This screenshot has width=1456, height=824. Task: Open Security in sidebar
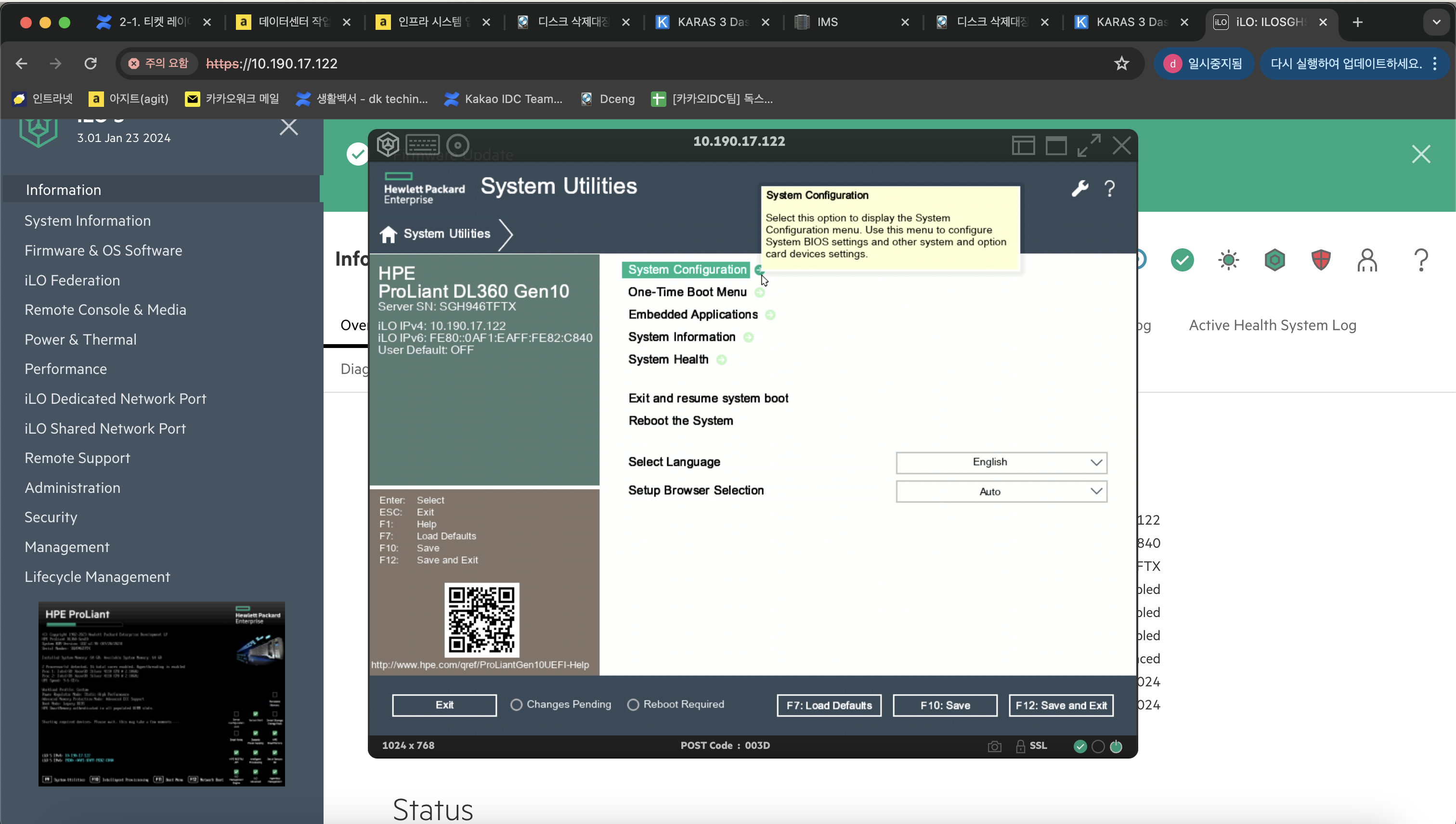coord(51,518)
